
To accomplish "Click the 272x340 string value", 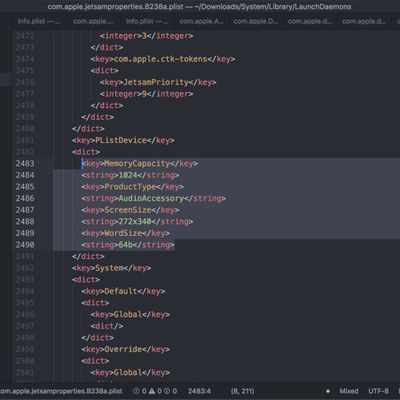I will pyautogui.click(x=135, y=222).
